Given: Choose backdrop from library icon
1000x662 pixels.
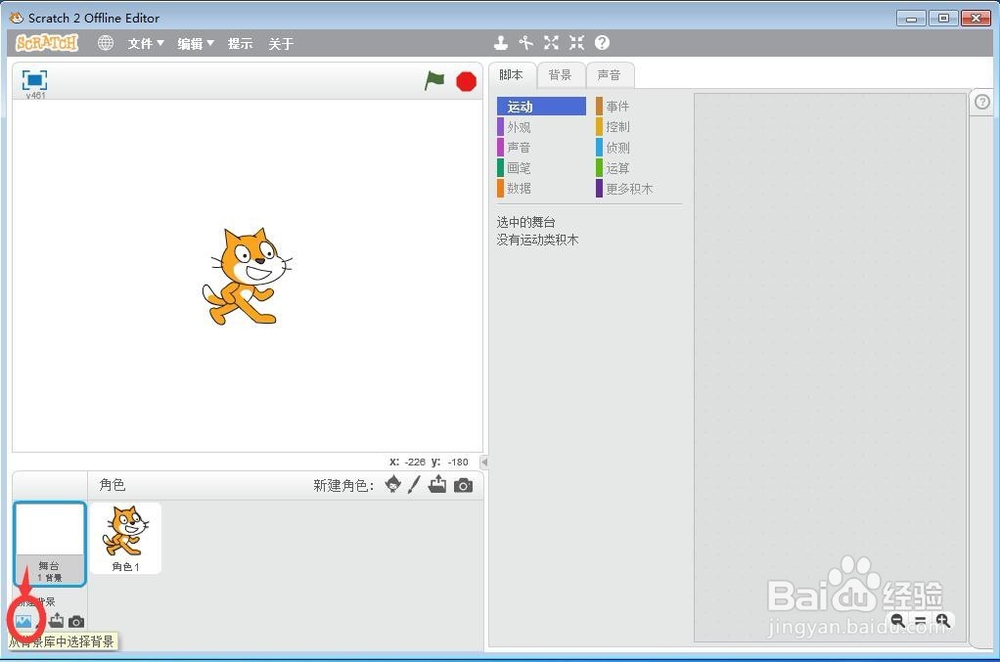Looking at the screenshot, I should 24,621.
